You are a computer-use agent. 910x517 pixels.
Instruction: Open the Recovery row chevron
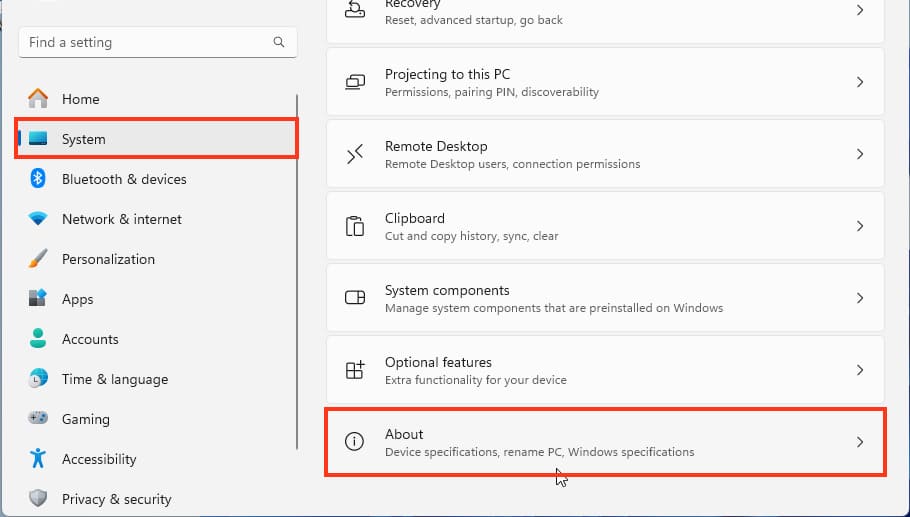point(859,11)
